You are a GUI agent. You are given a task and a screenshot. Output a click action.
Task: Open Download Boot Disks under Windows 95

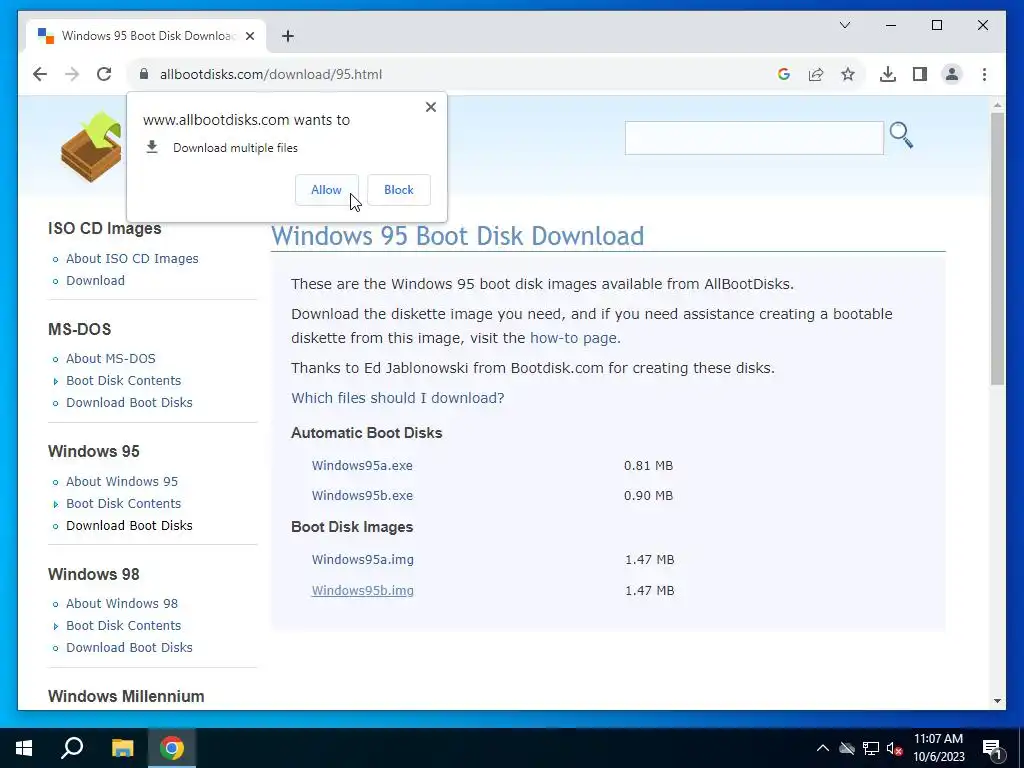pos(129,526)
